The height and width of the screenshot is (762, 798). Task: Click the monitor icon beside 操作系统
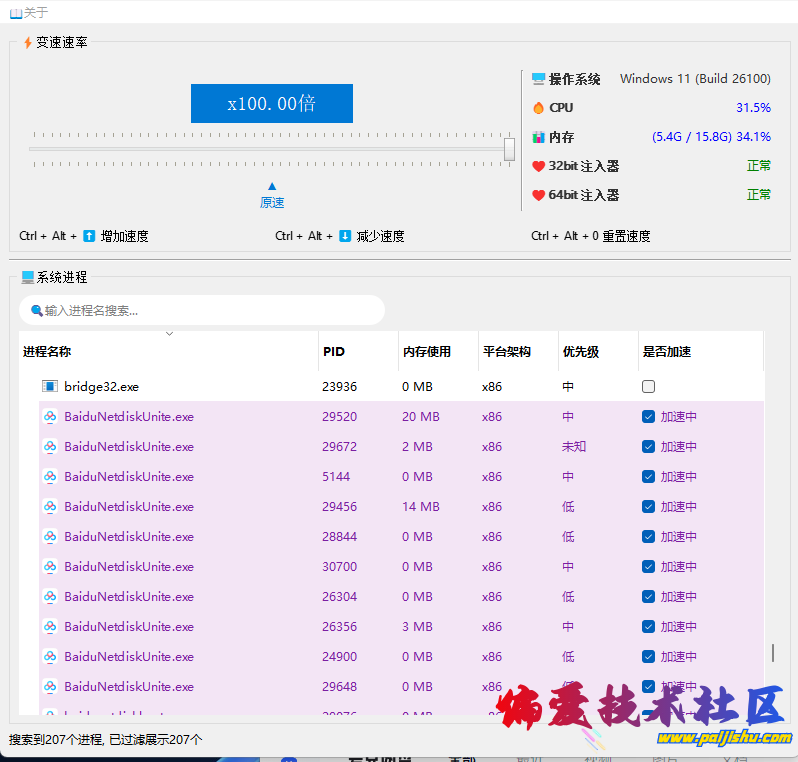[x=539, y=79]
